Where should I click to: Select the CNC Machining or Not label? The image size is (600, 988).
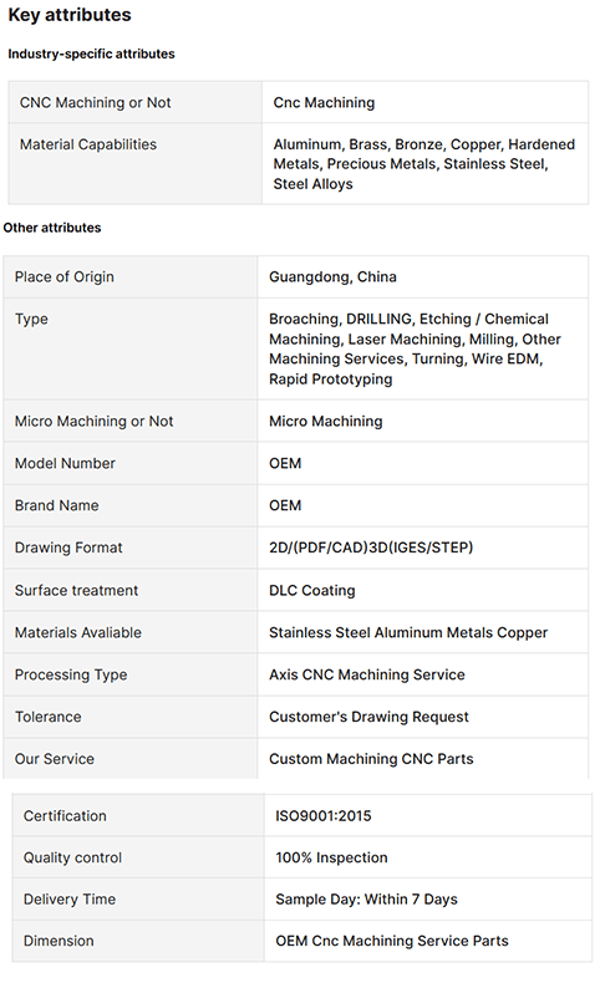(x=95, y=102)
